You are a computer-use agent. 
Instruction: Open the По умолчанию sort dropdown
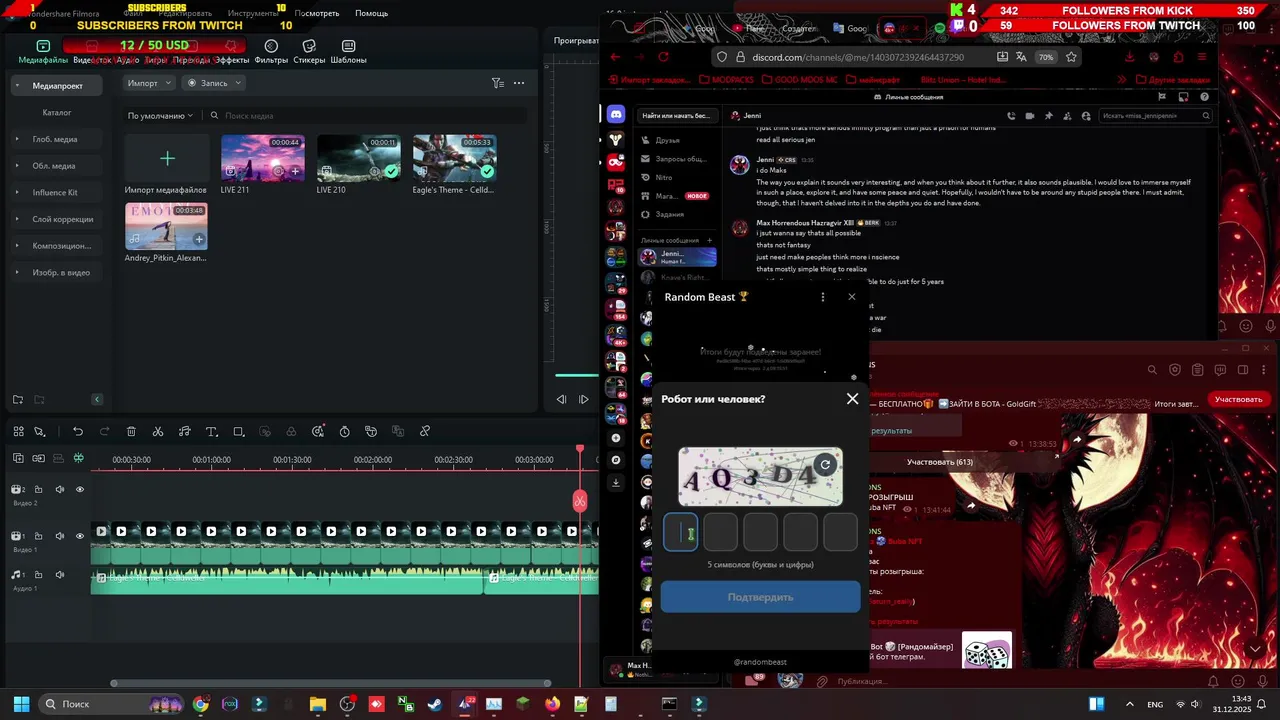click(x=160, y=116)
